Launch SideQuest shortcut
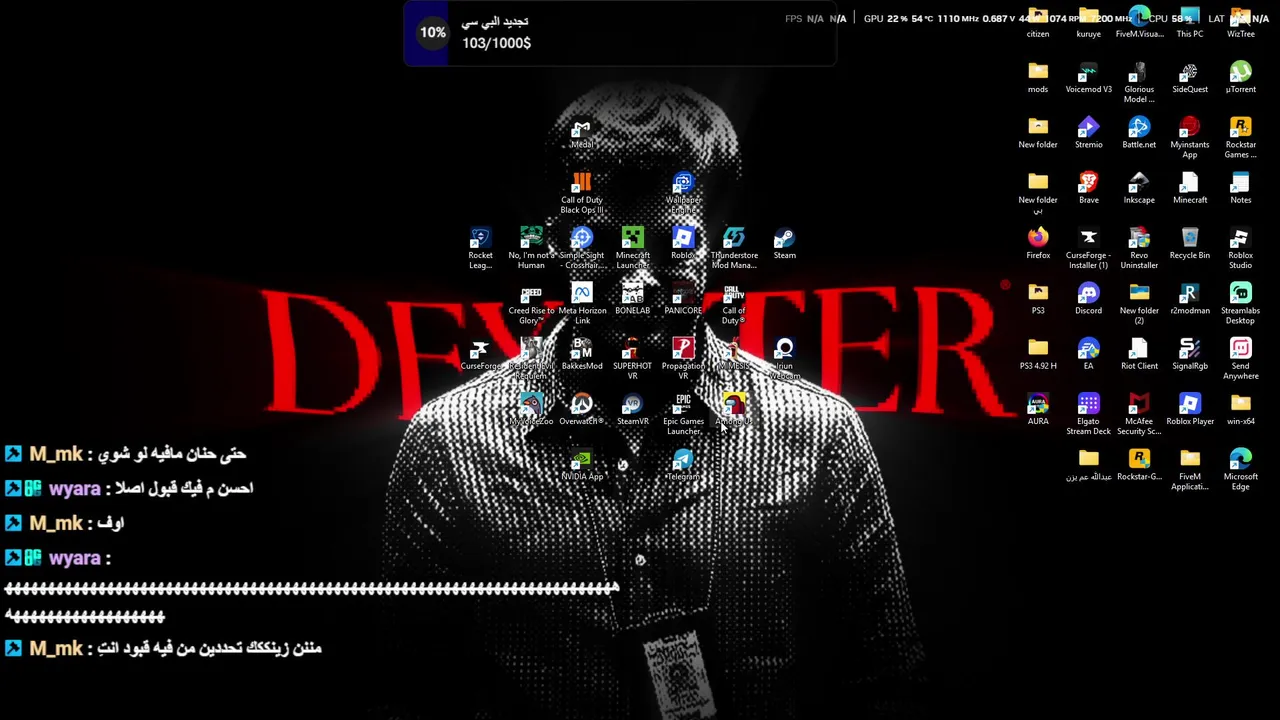This screenshot has height=720, width=1280. click(1190, 78)
